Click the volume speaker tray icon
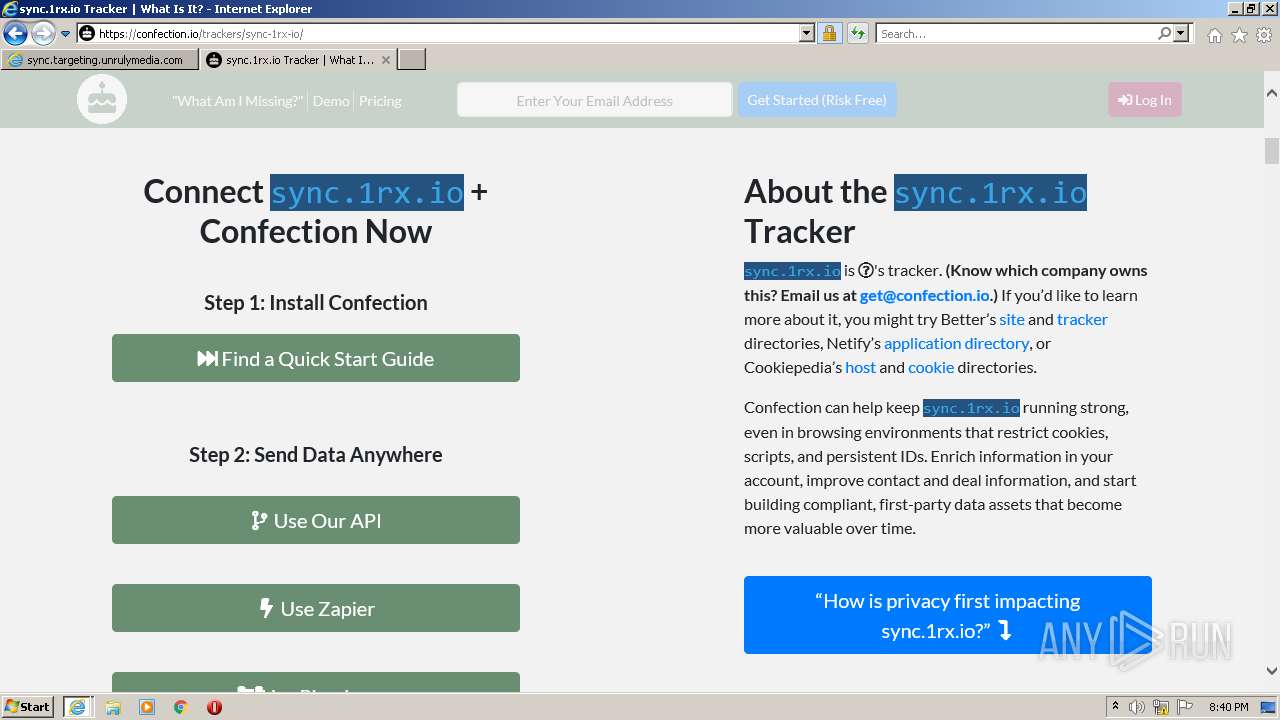 pos(1137,707)
